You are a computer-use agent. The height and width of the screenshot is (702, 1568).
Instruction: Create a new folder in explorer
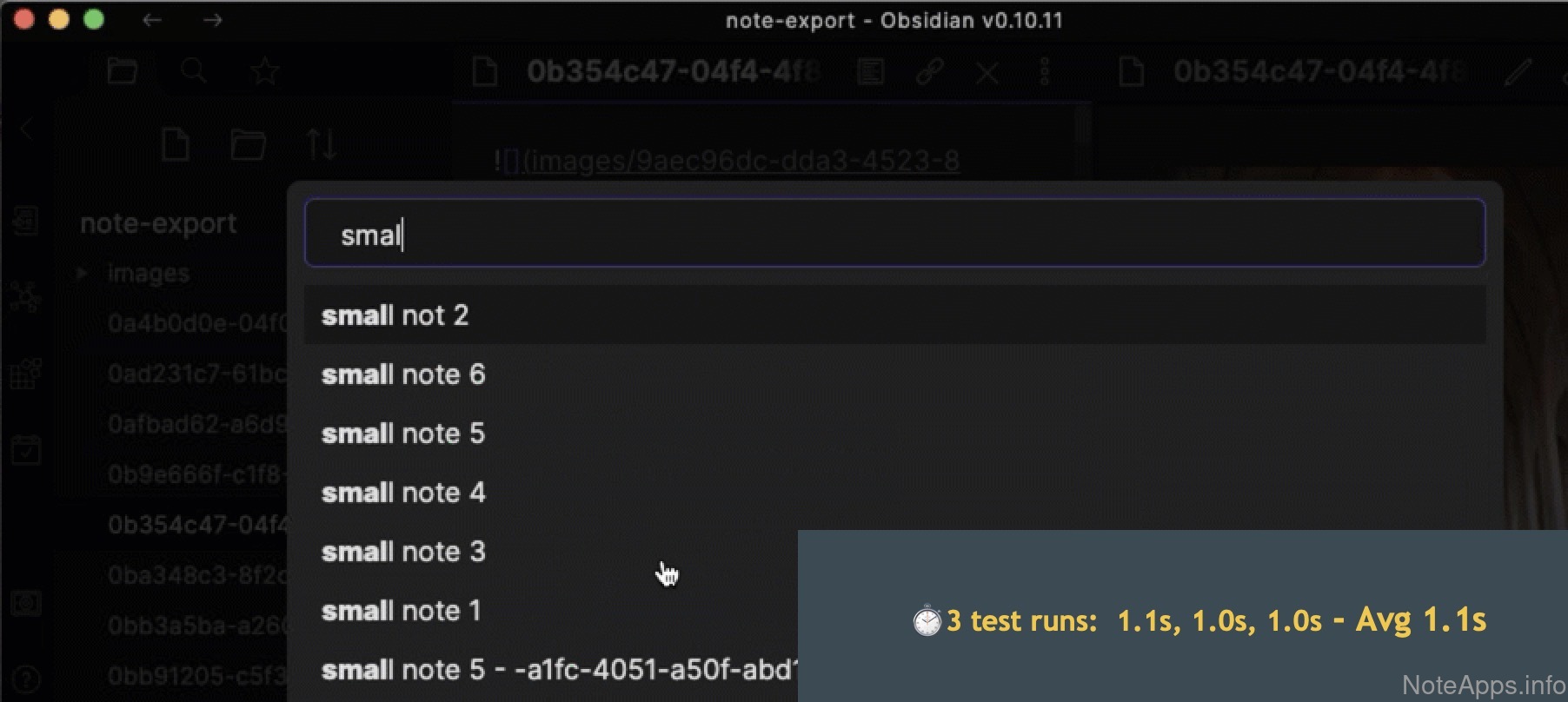248,144
